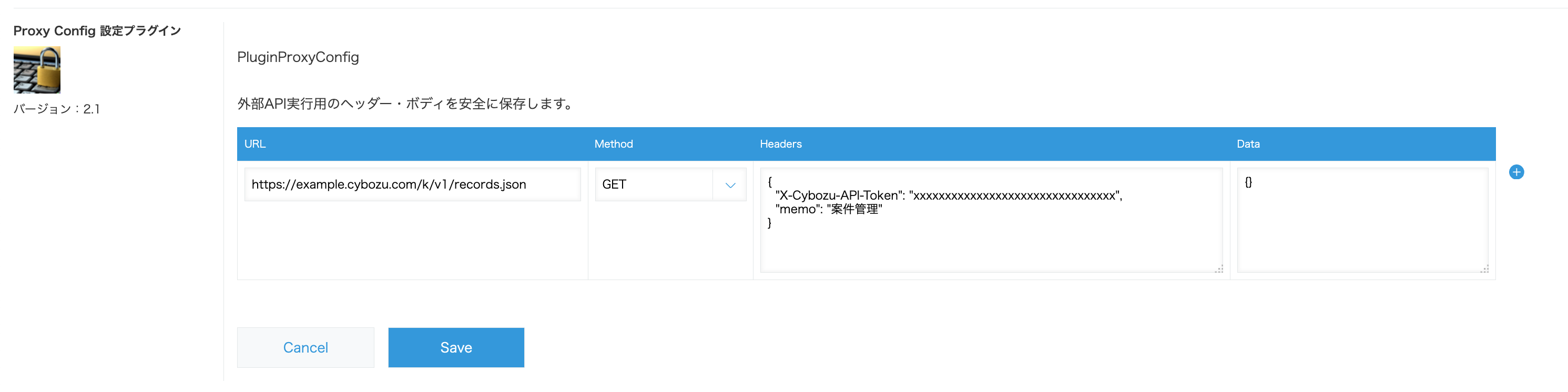Click the URL column header

pyautogui.click(x=255, y=143)
